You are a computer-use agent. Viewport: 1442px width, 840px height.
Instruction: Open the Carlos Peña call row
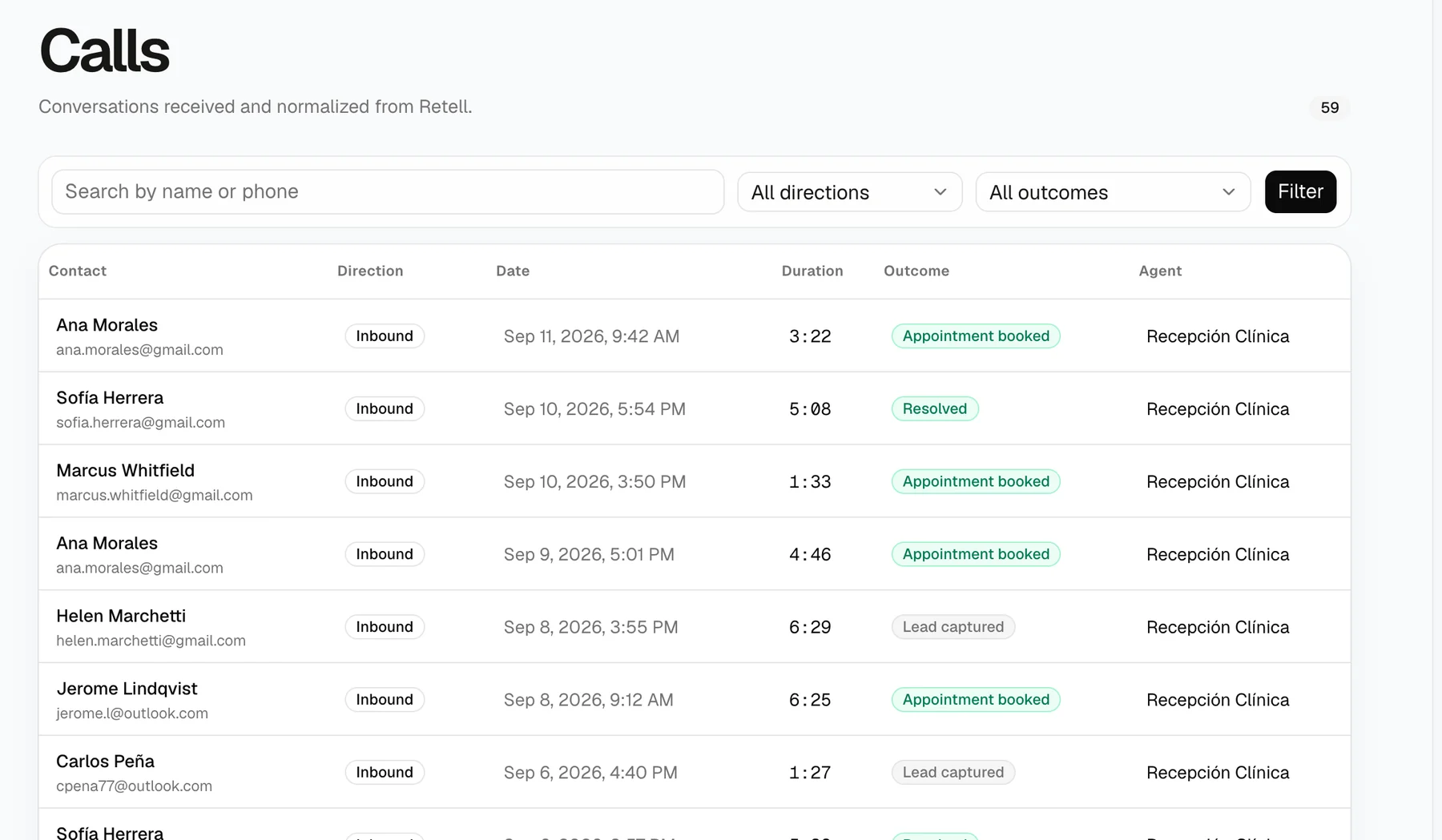pos(695,773)
